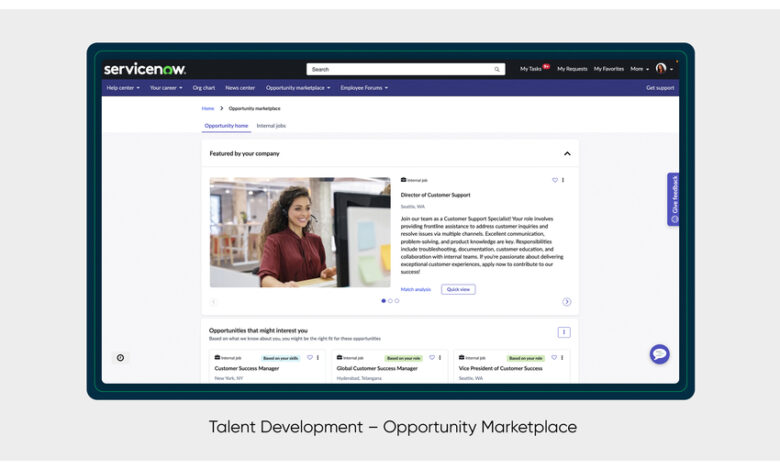Viewport: 780px width, 470px height.
Task: Open more options on Vice President of Customer Success
Action: pyautogui.click(x=562, y=358)
